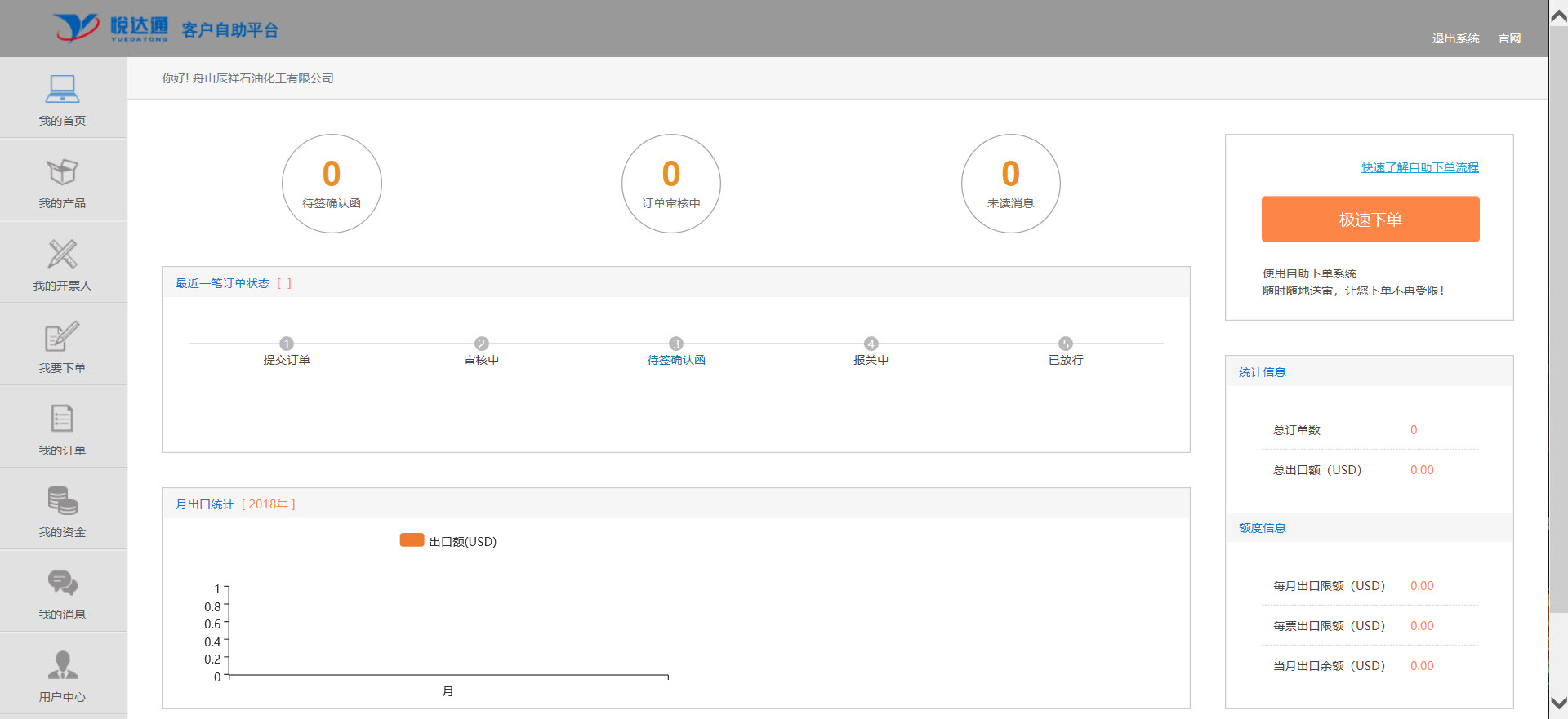Open 快速了解自助下单流程 link

click(x=1419, y=167)
